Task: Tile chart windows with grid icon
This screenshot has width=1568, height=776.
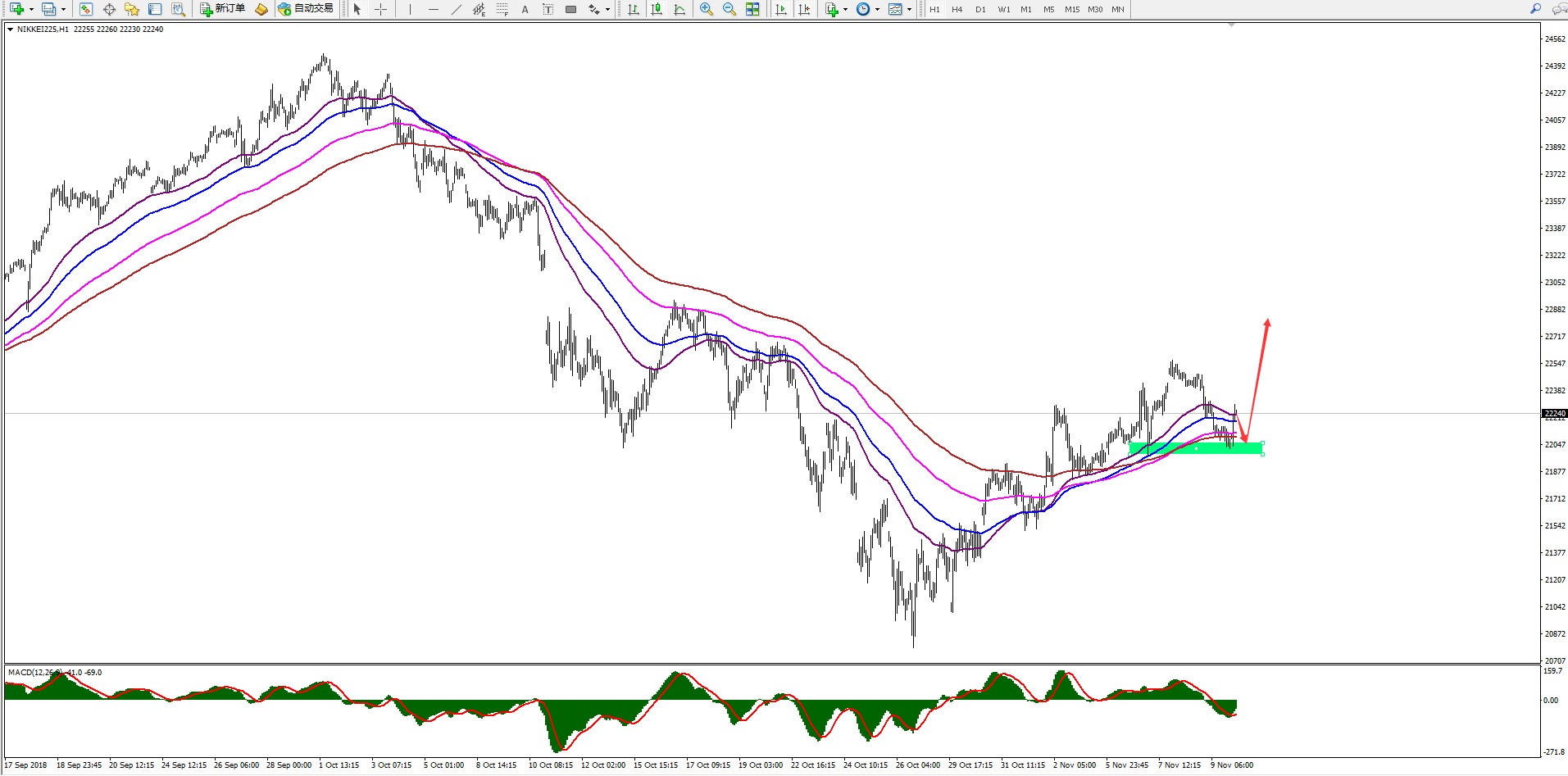Action: (752, 9)
